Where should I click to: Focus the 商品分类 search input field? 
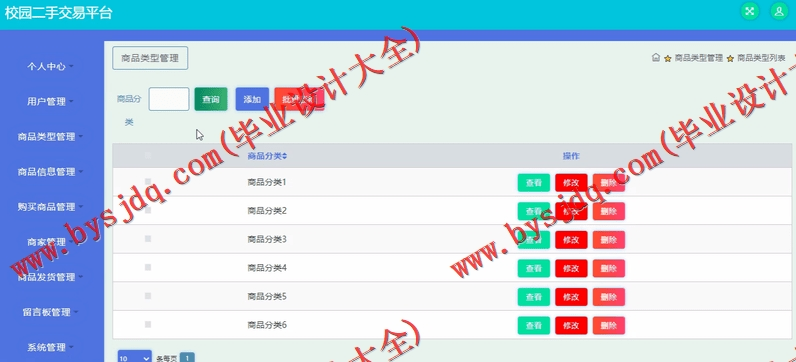(169, 99)
